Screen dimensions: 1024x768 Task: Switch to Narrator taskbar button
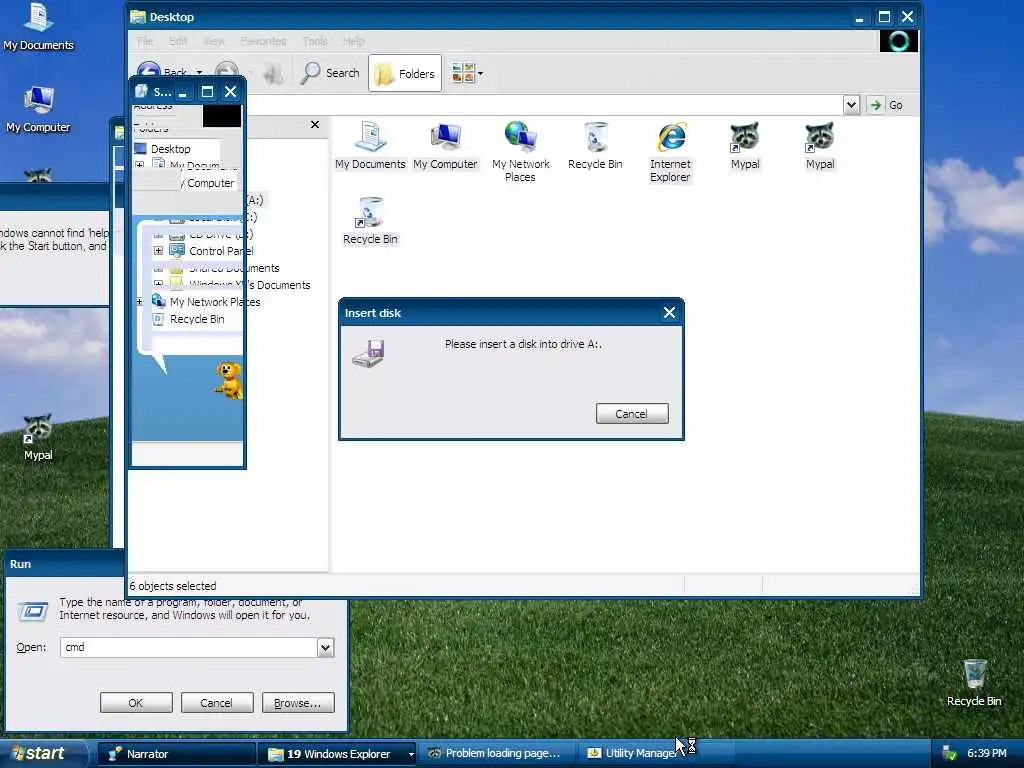(176, 754)
